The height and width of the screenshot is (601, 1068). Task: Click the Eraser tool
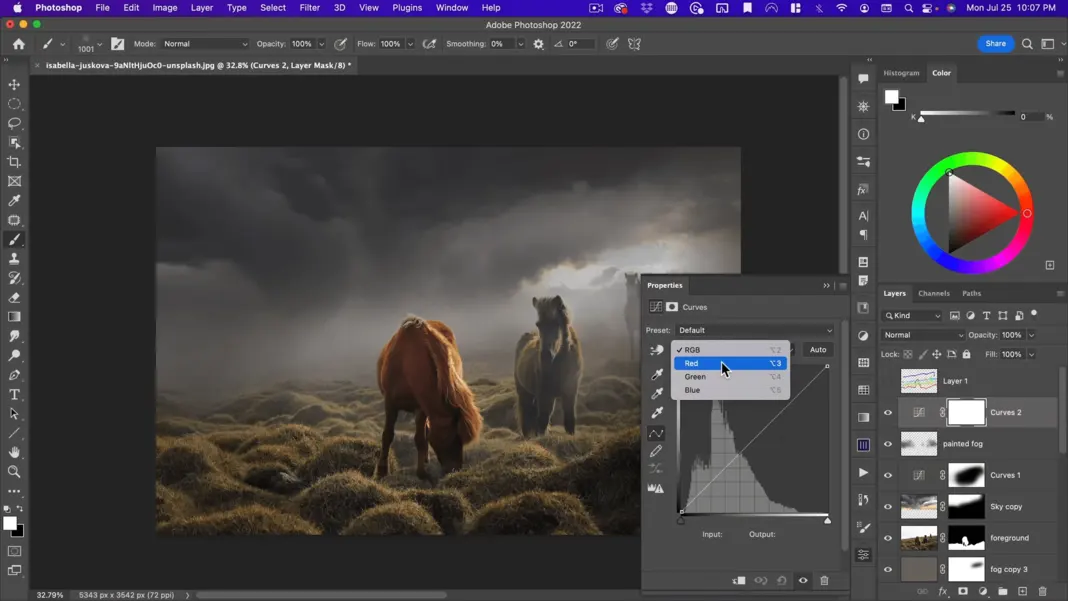point(14,298)
